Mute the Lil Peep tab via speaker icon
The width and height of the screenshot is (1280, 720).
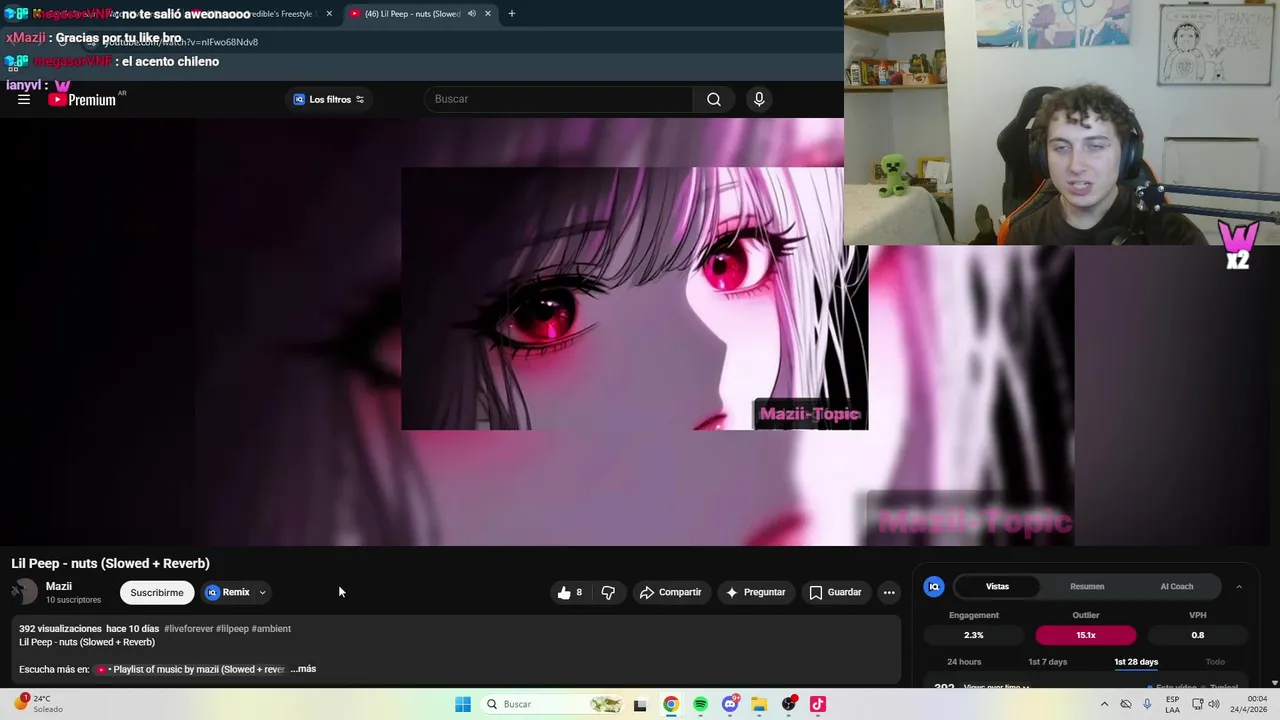pos(471,14)
